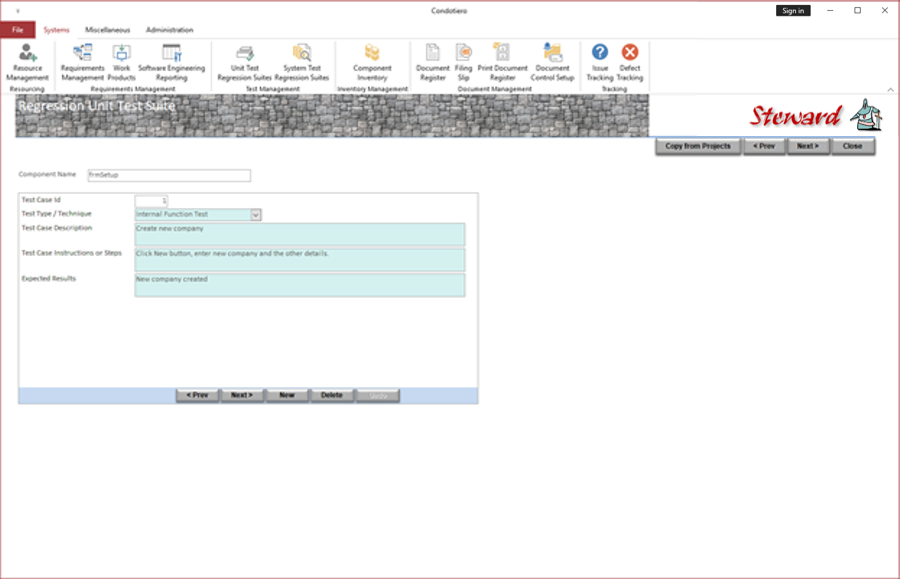Open Document Register
Viewport: 900px width, 579px height.
[433, 63]
